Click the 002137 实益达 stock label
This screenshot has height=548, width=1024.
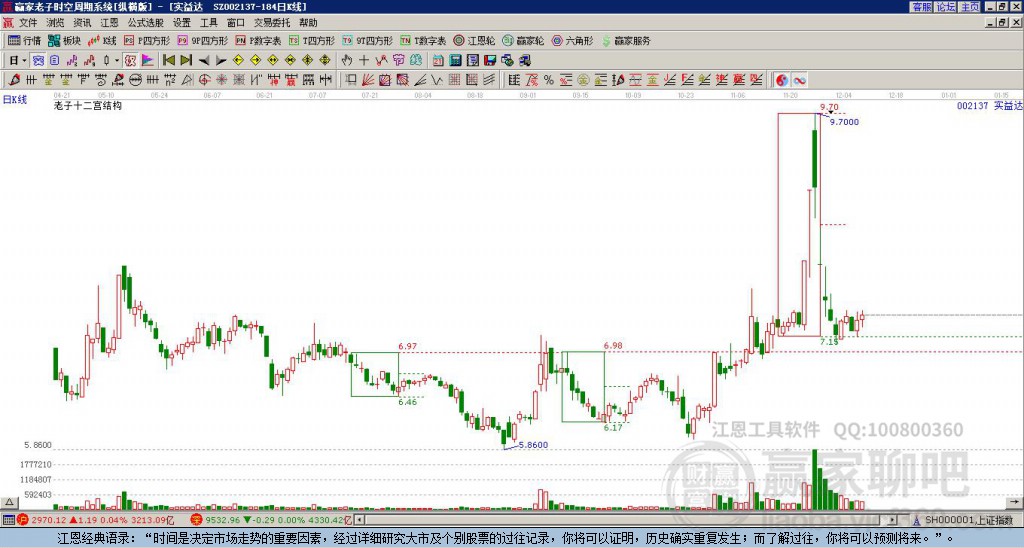(x=989, y=106)
